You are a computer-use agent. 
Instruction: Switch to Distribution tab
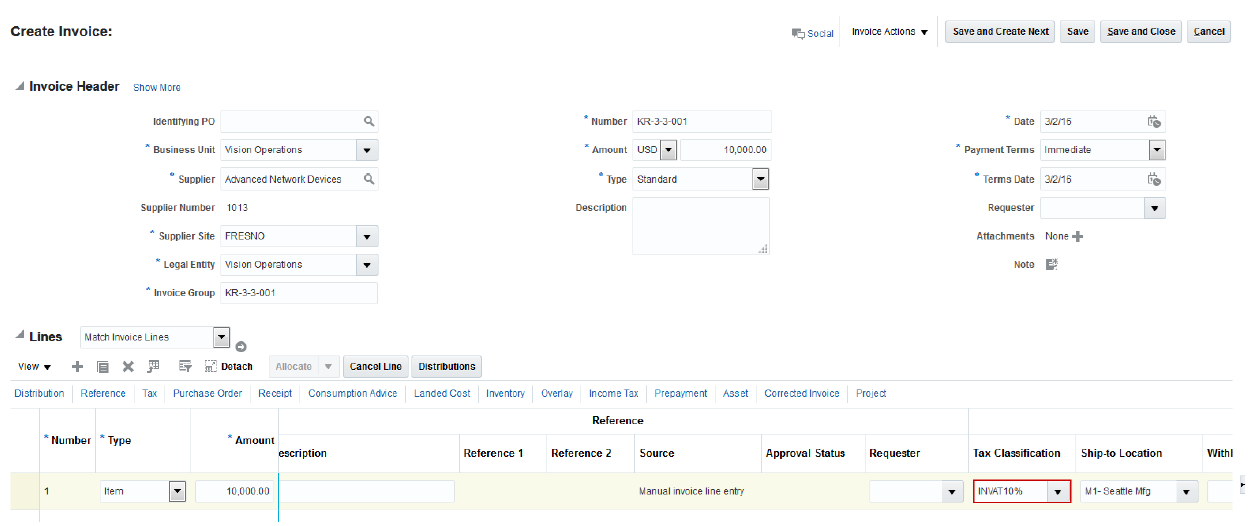(39, 393)
